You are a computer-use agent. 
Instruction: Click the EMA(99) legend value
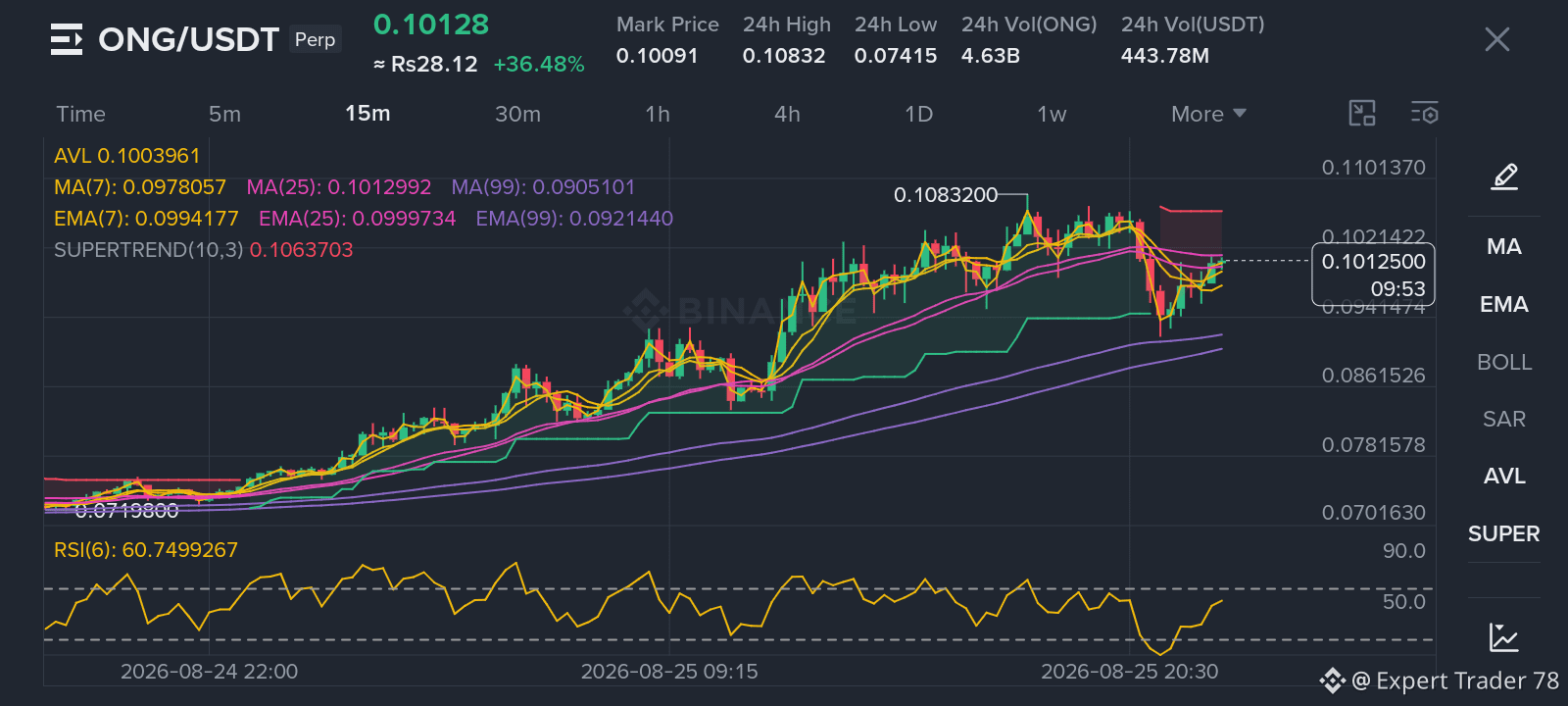point(574,219)
